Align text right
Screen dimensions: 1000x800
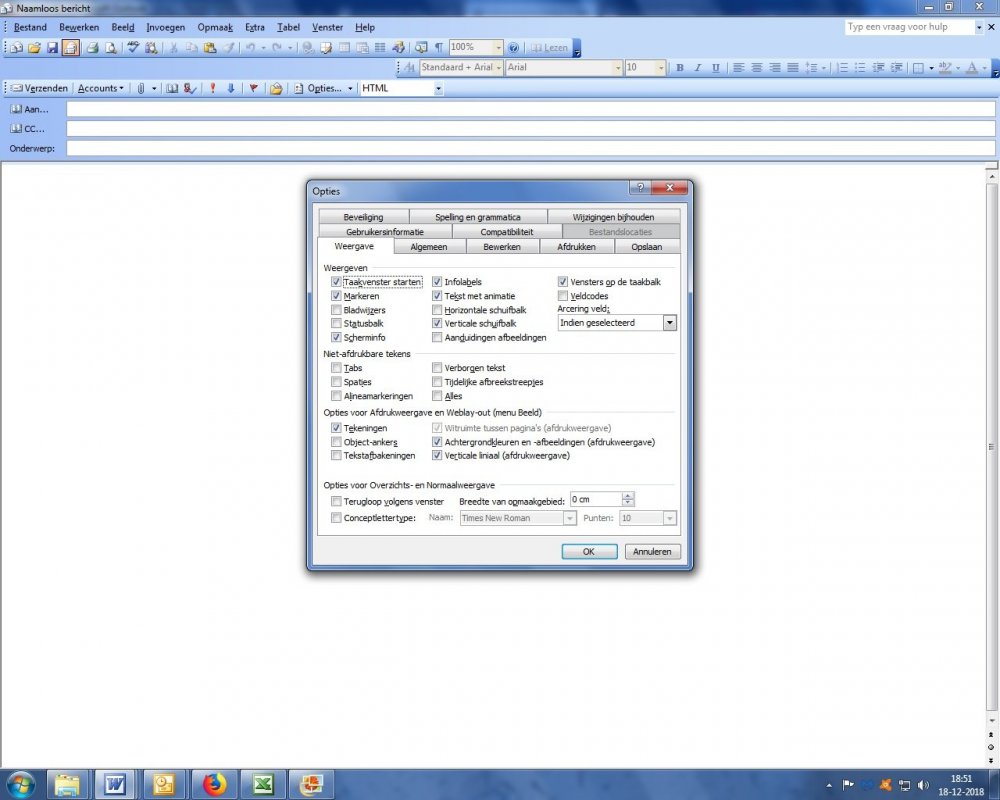pyautogui.click(x=774, y=68)
